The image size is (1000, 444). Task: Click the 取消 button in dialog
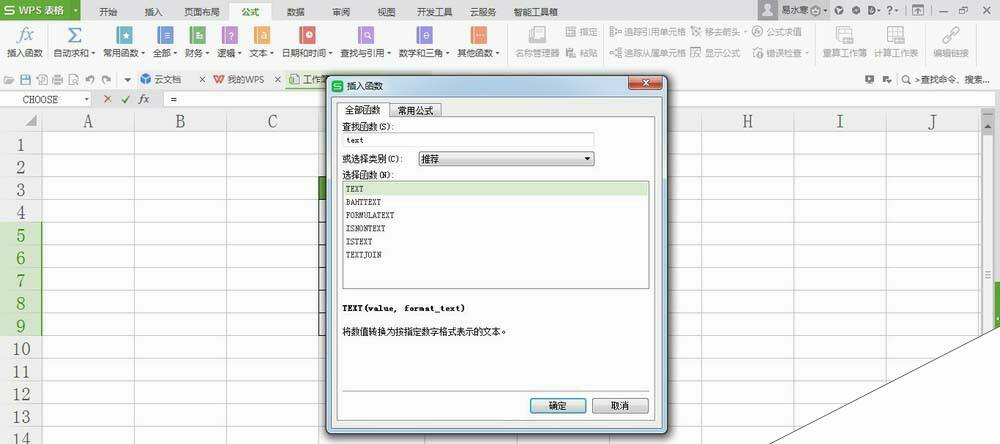pyautogui.click(x=620, y=406)
